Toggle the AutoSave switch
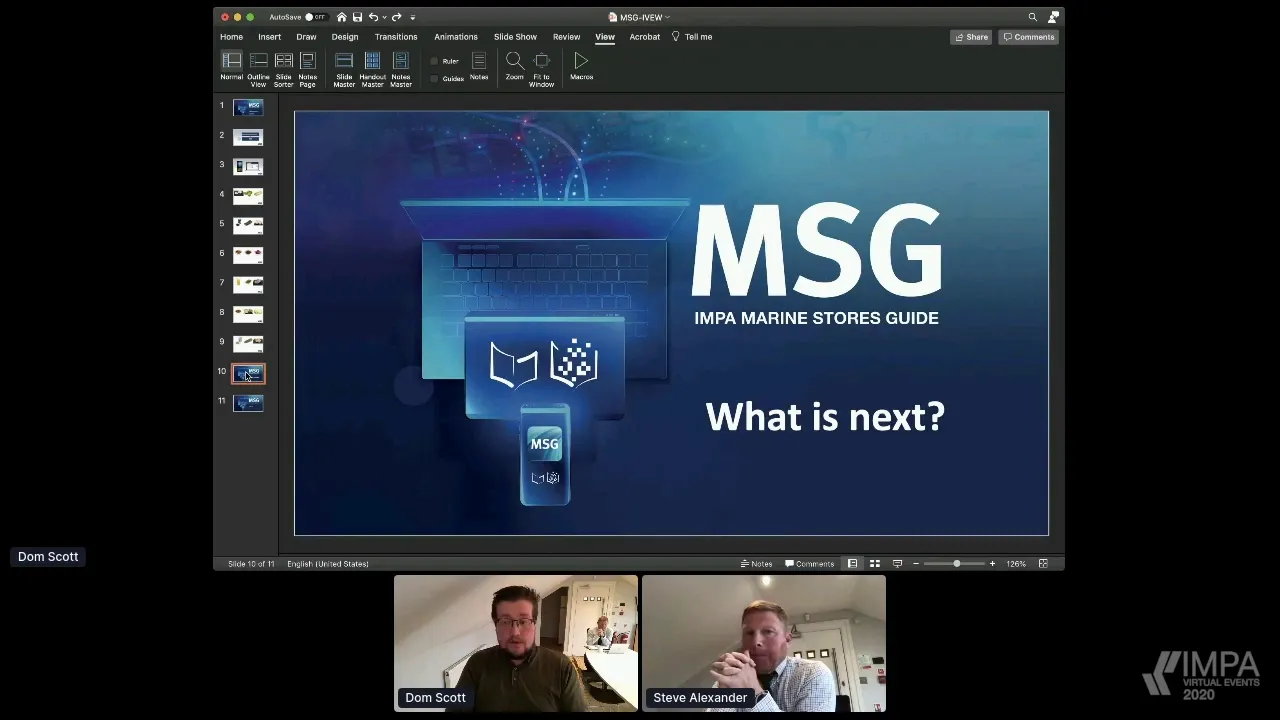1280x720 pixels. [315, 17]
